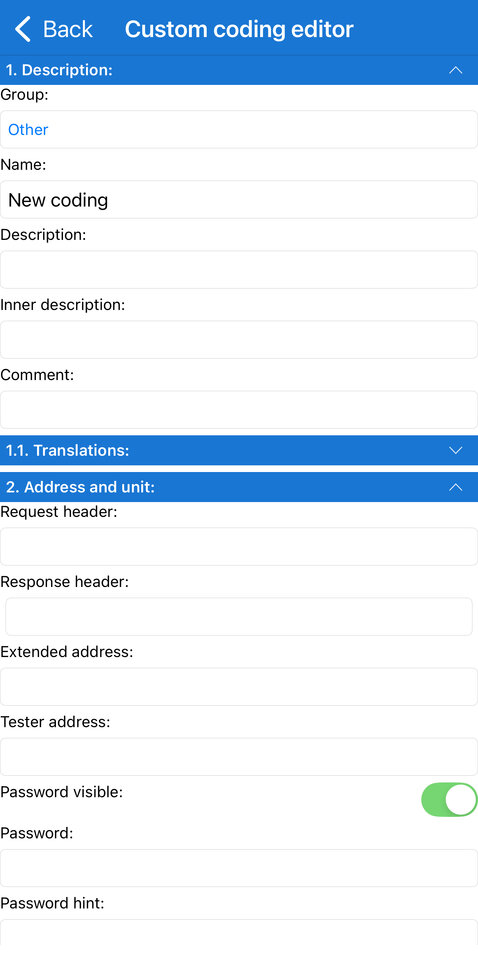
Task: Focus the Name field containing New coding
Action: (239, 200)
